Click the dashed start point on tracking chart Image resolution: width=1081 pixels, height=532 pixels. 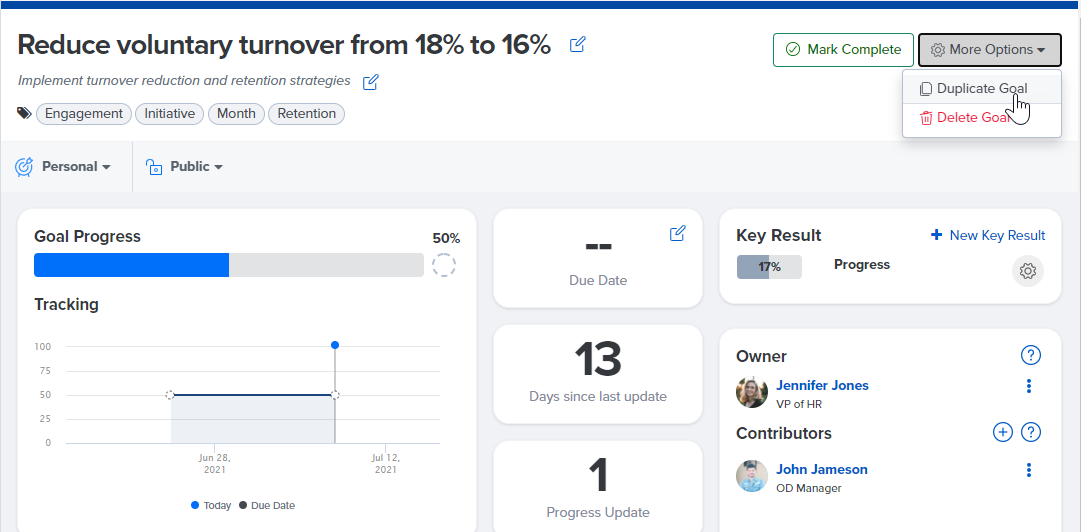(x=170, y=395)
